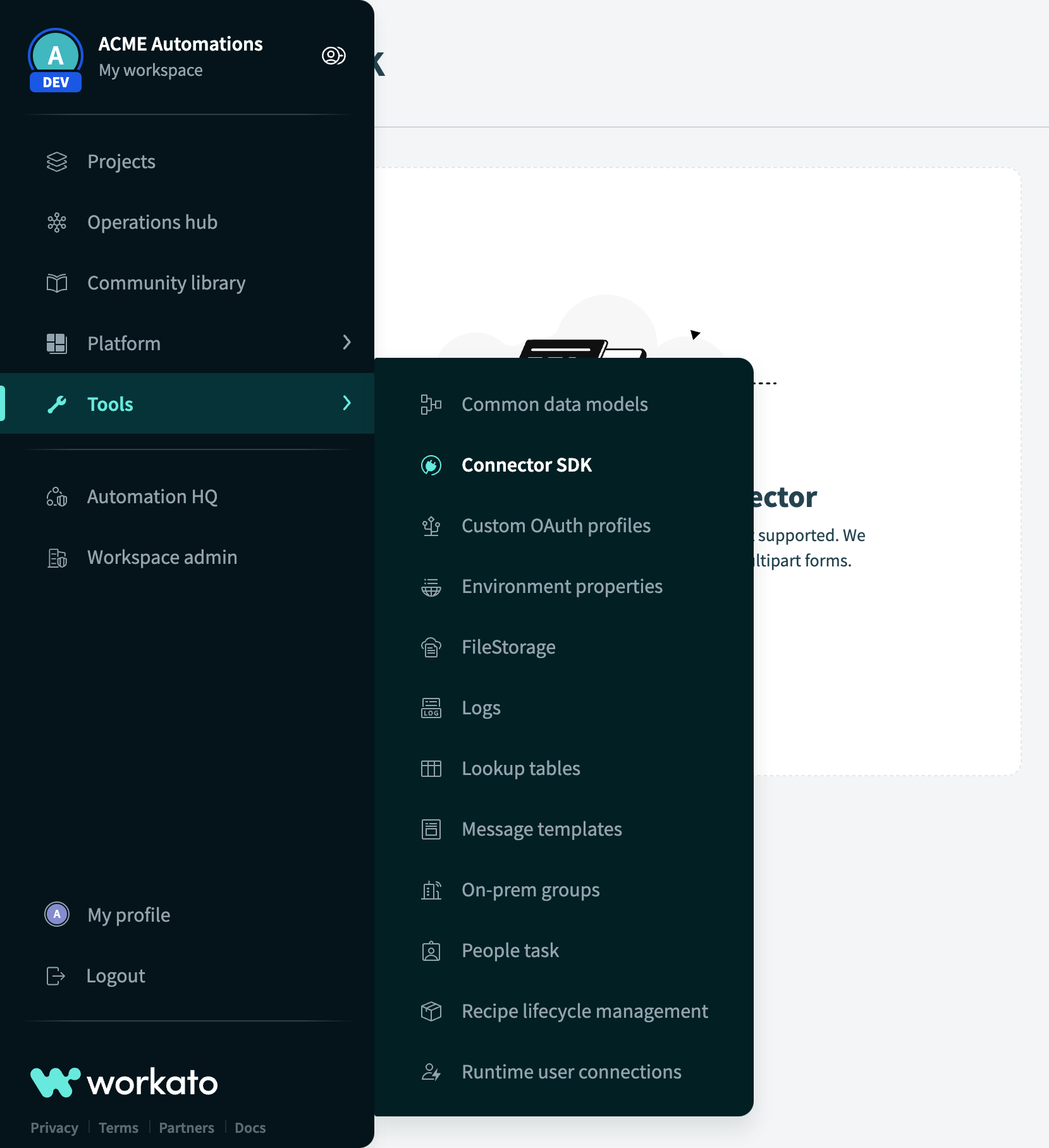Click the Workspace admin icon

(x=57, y=558)
